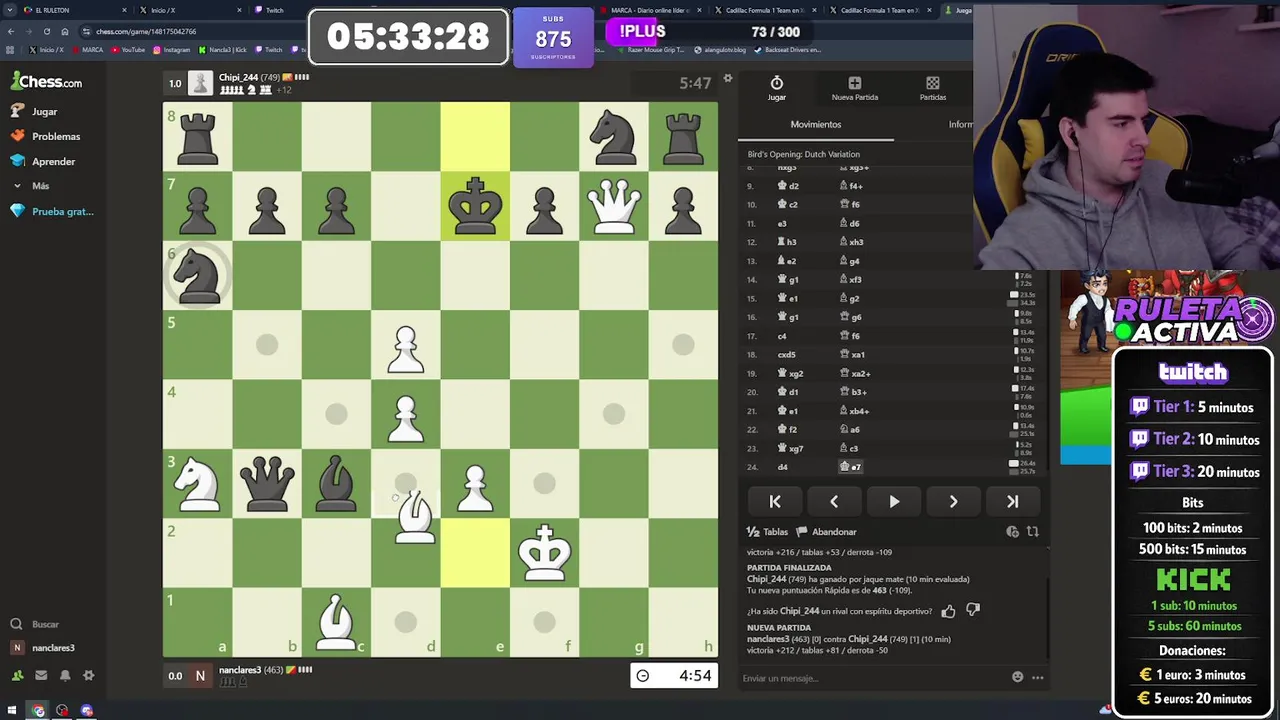Play the move sequence
Image resolution: width=1280 pixels, height=720 pixels.
coord(894,502)
